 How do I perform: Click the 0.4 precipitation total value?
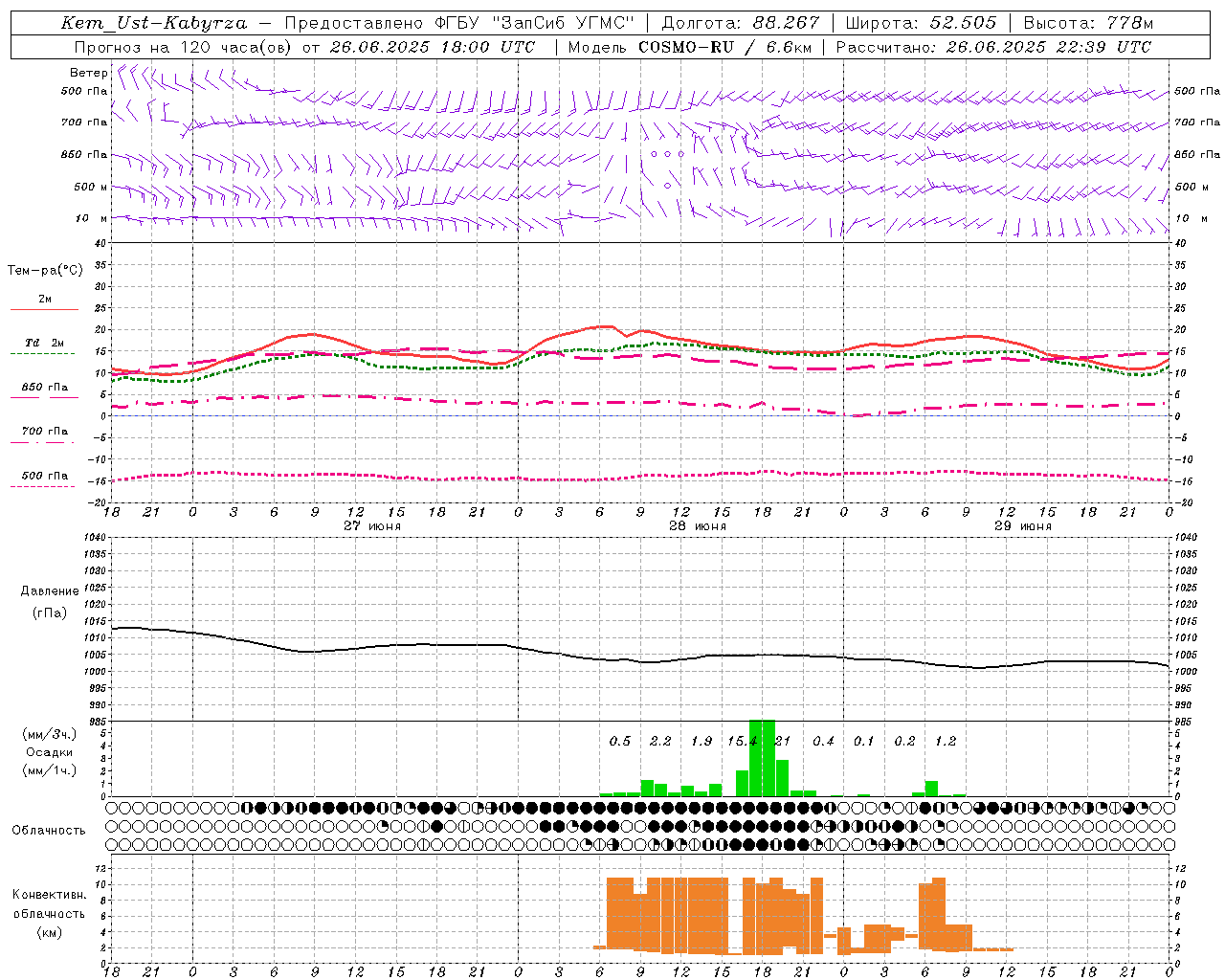point(823,742)
